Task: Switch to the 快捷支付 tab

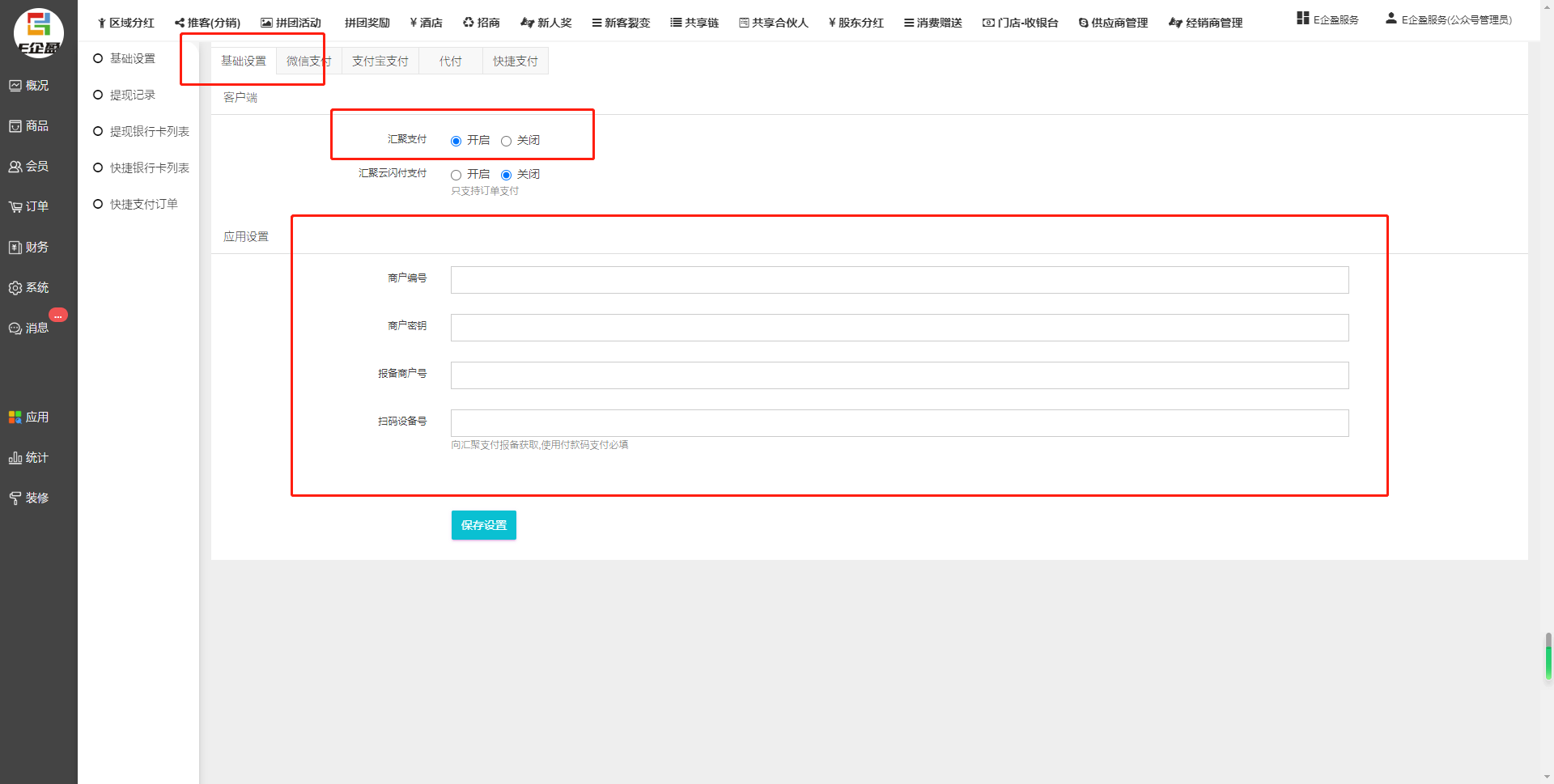Action: pos(515,61)
